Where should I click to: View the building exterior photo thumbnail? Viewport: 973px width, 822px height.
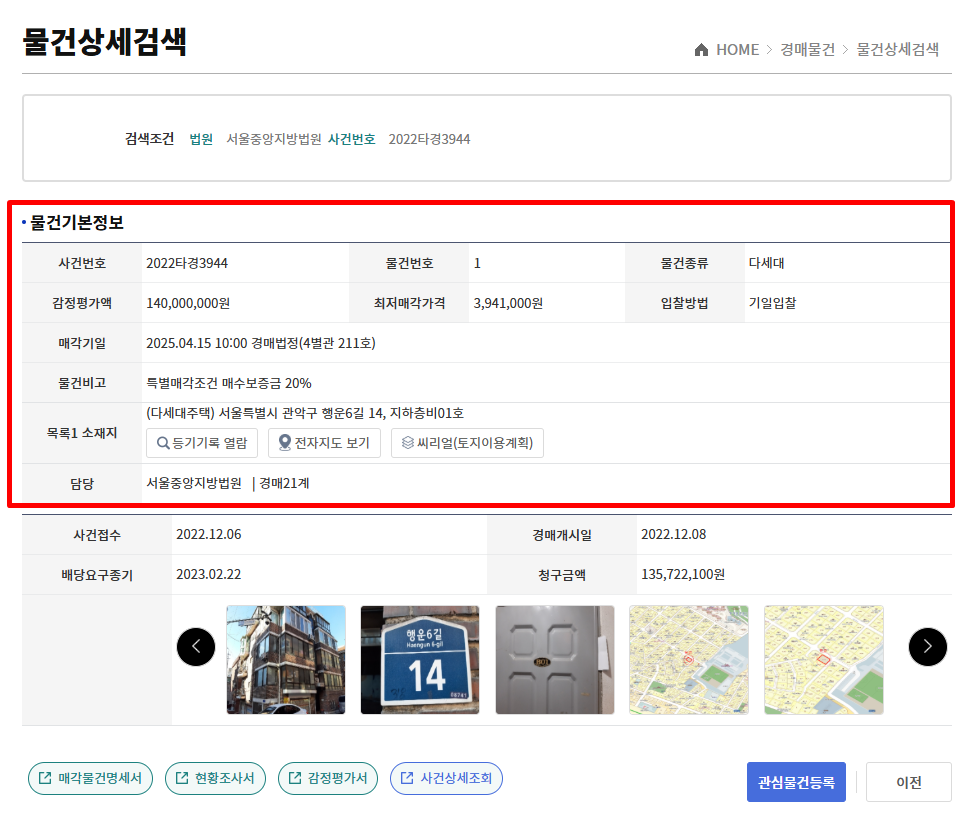click(285, 660)
